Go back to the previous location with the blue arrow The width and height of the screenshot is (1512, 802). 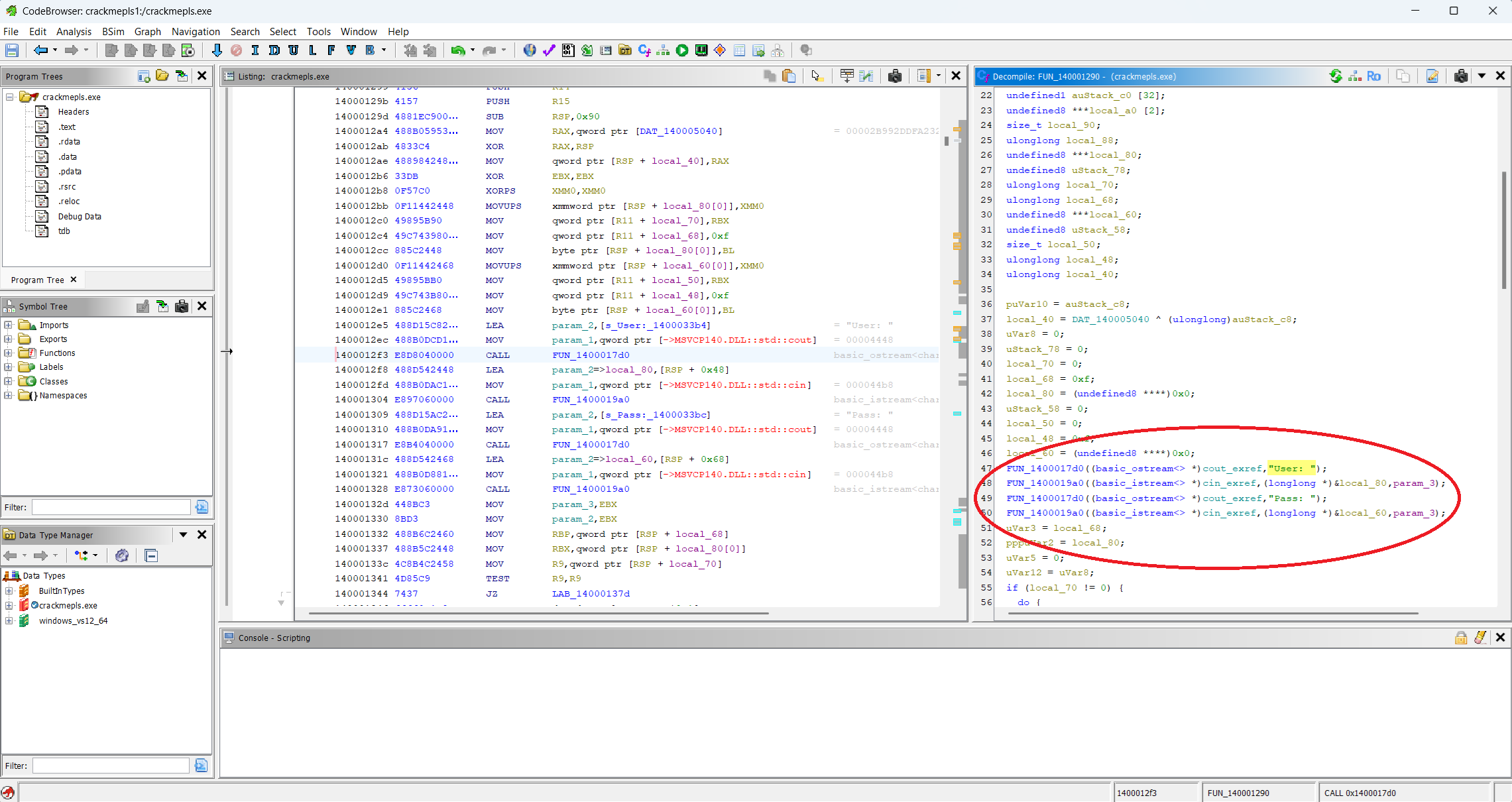(40, 50)
